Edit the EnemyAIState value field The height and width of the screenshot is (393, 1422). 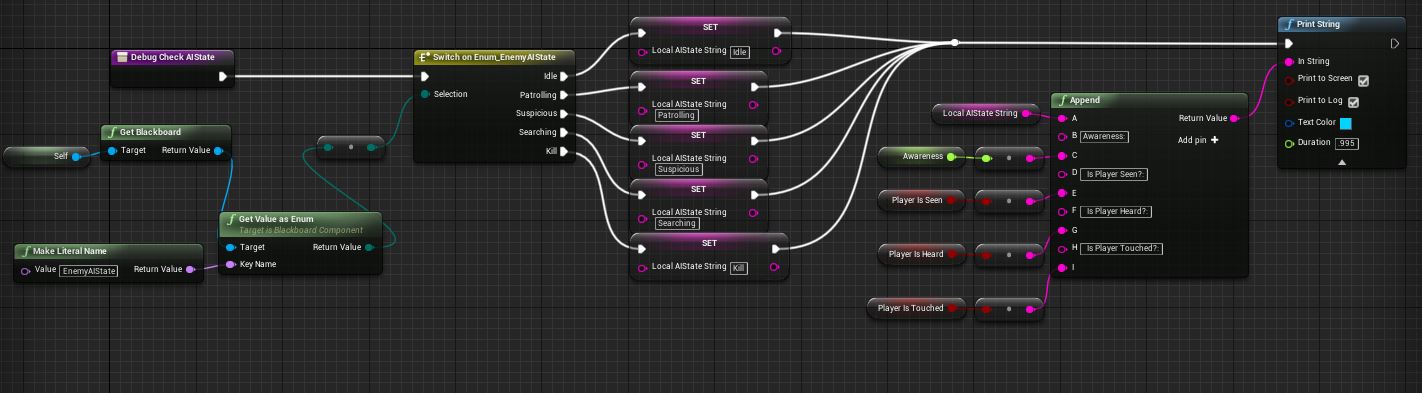89,271
